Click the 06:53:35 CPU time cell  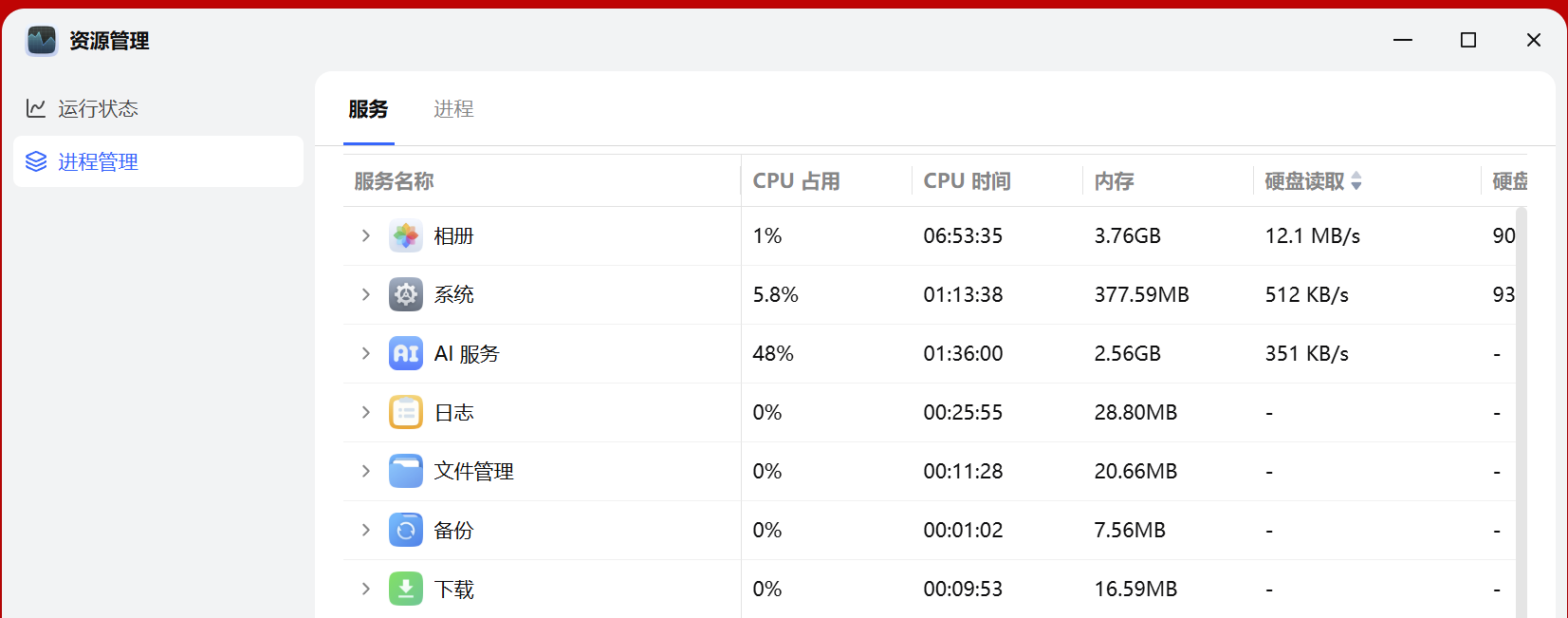[963, 235]
